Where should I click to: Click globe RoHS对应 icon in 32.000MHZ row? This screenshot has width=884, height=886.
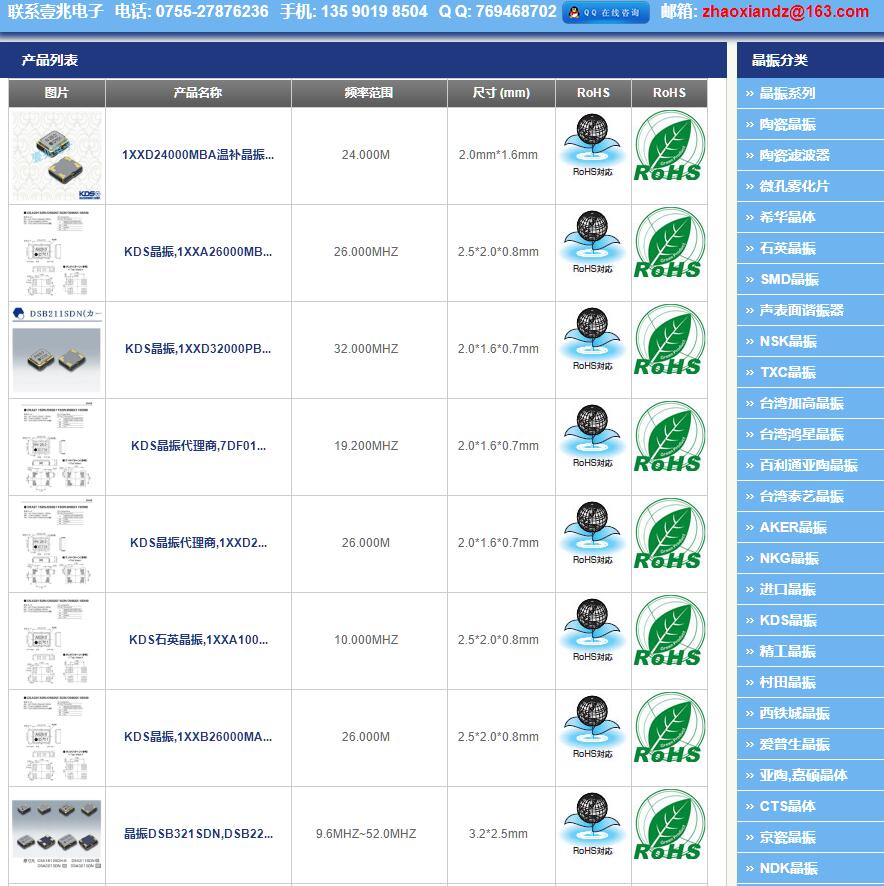pyautogui.click(x=592, y=340)
